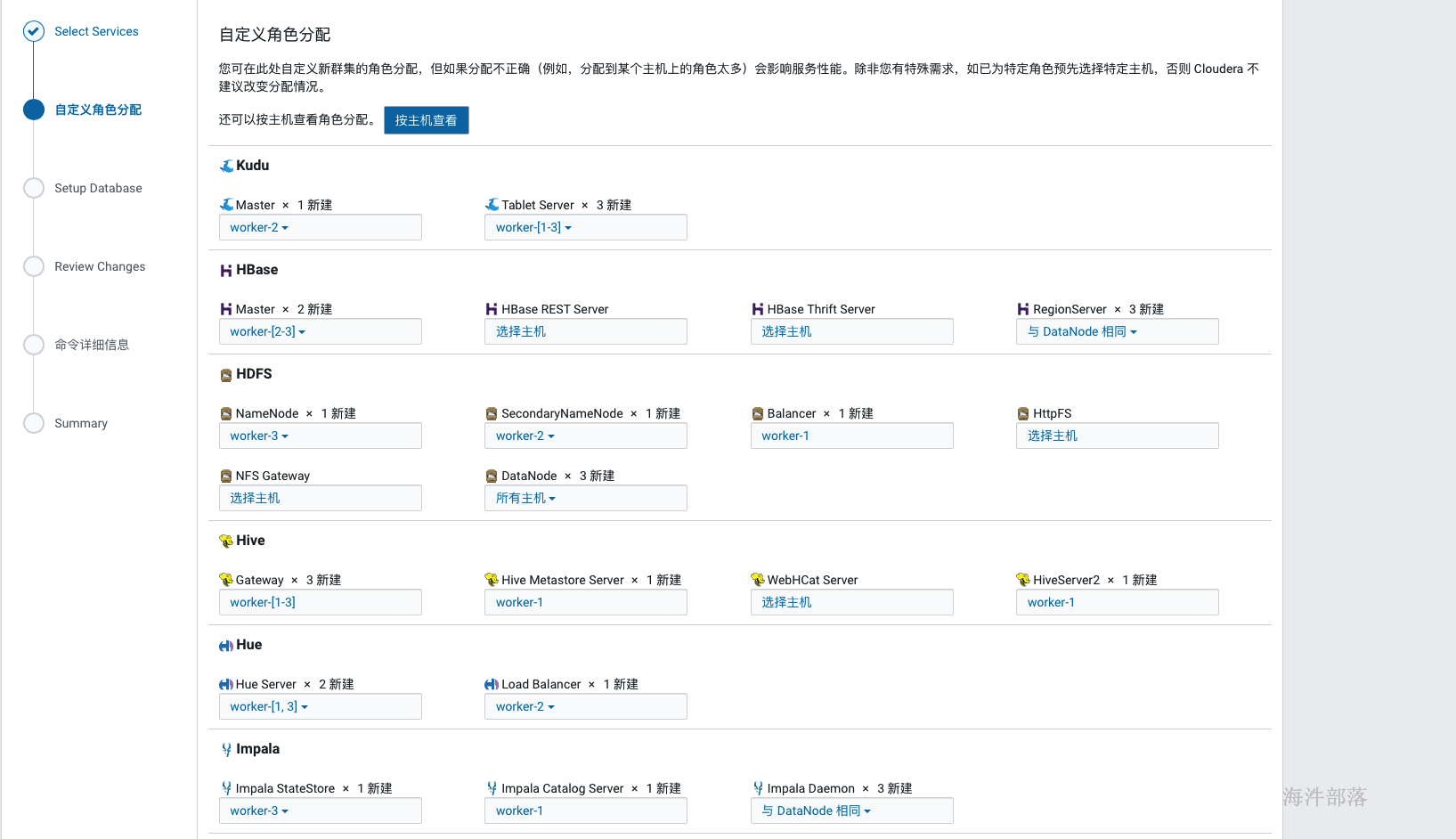1456x839 pixels.
Task: Choose host for HBase Thrift Server
Action: click(x=852, y=331)
